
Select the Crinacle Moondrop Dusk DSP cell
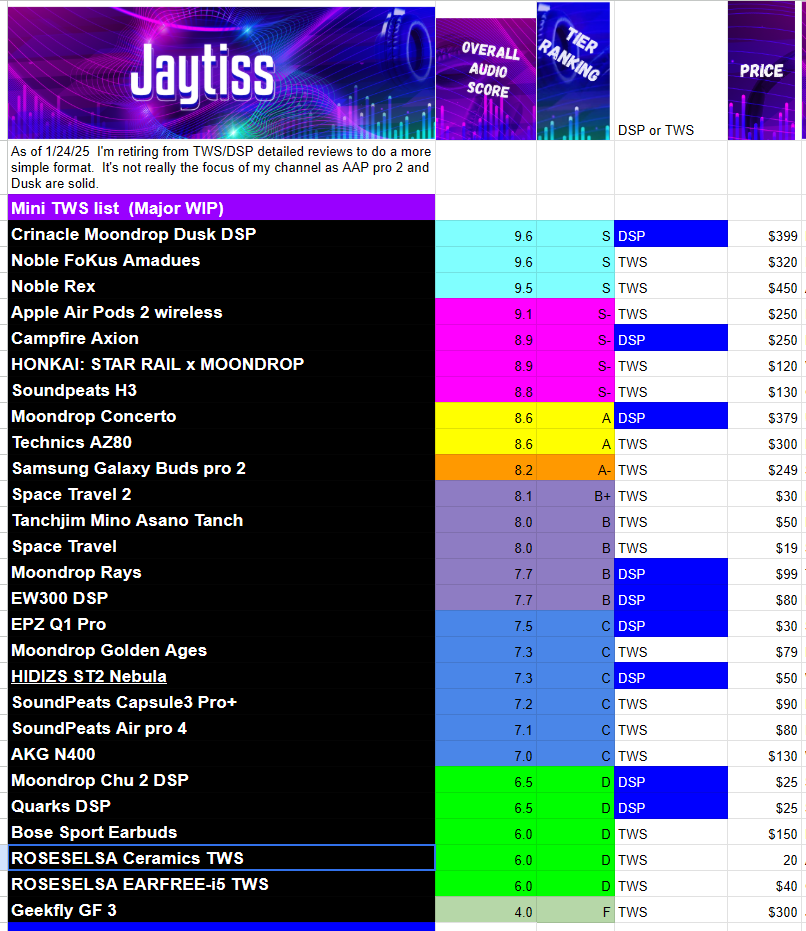[x=222, y=234]
